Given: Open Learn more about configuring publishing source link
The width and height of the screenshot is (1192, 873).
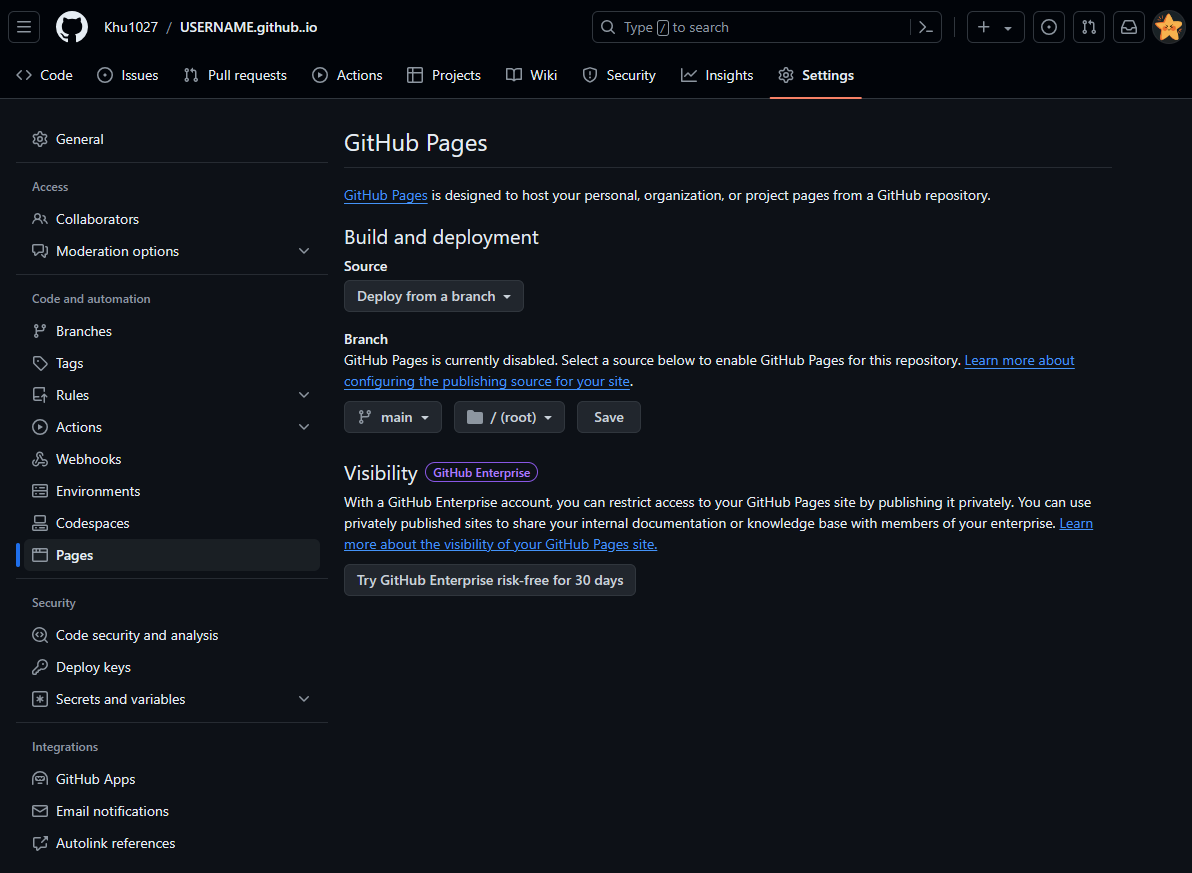Looking at the screenshot, I should 709,370.
